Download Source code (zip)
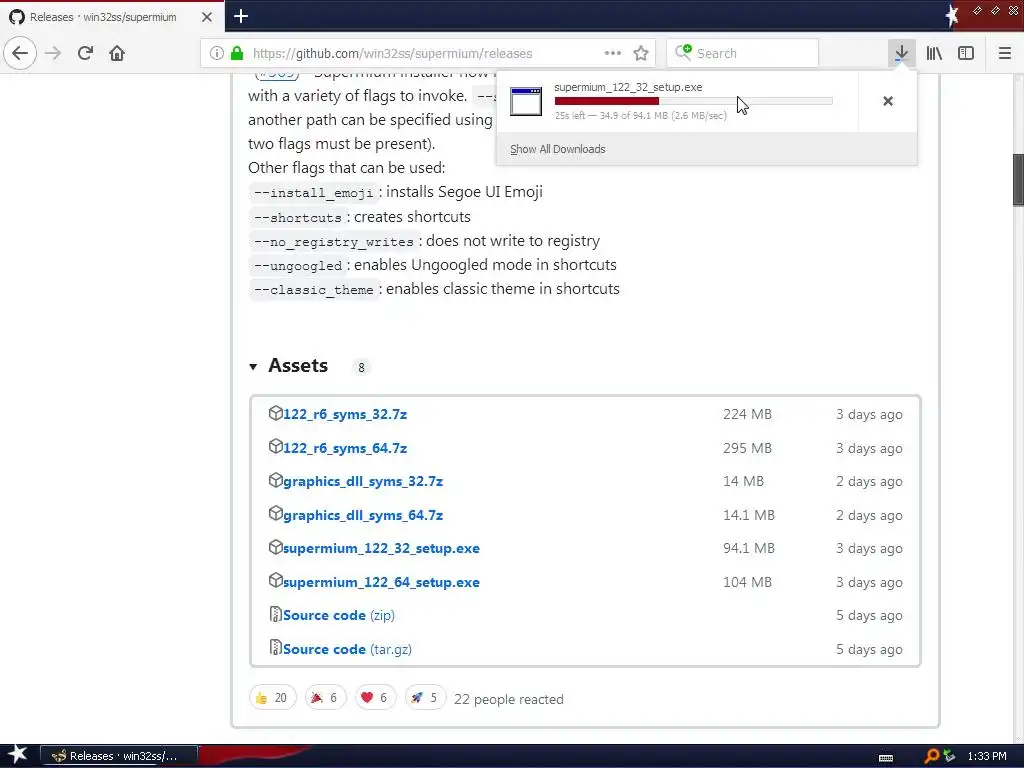Image resolution: width=1024 pixels, height=768 pixels. pos(339,615)
